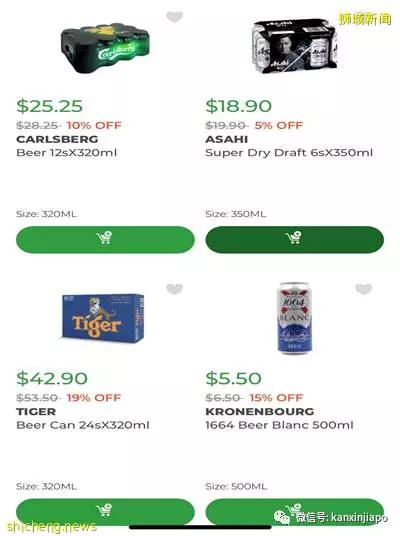Open the Asahi 6-pack product image

[295, 46]
